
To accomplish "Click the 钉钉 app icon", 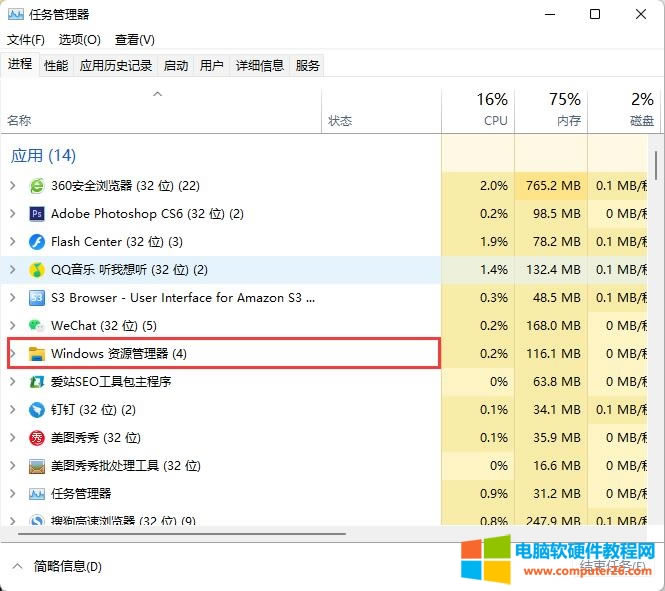I will (37, 410).
